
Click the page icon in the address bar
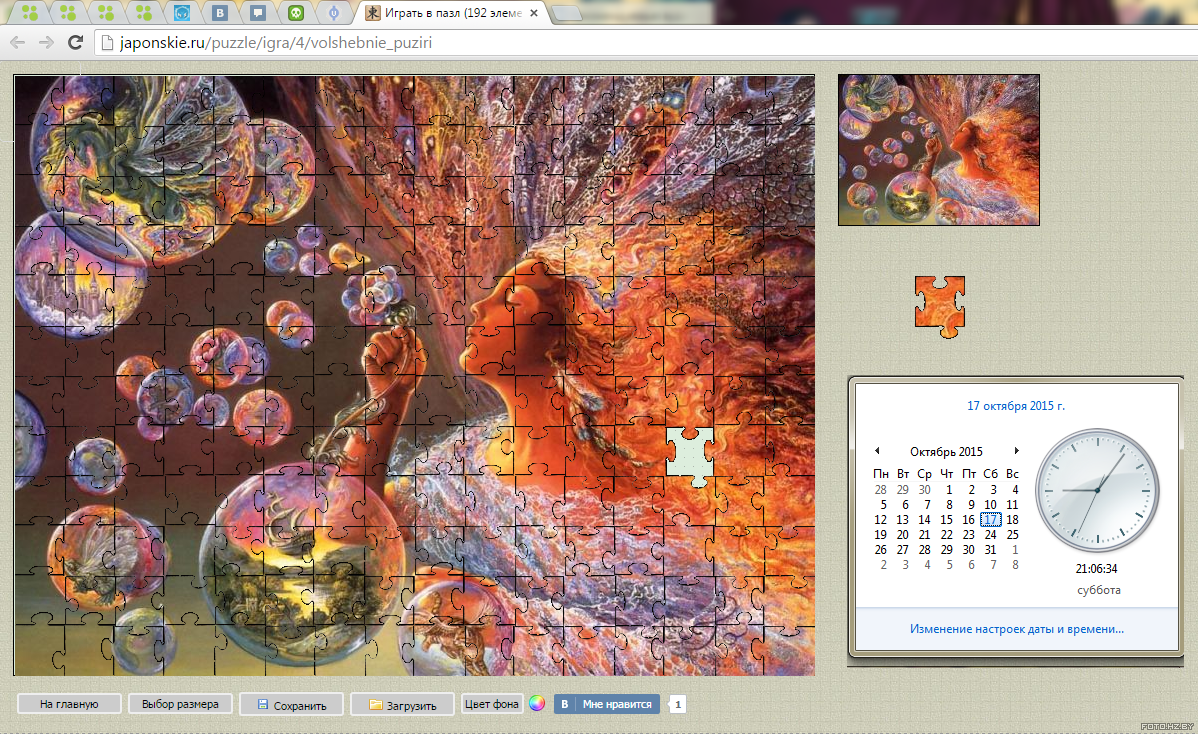107,43
